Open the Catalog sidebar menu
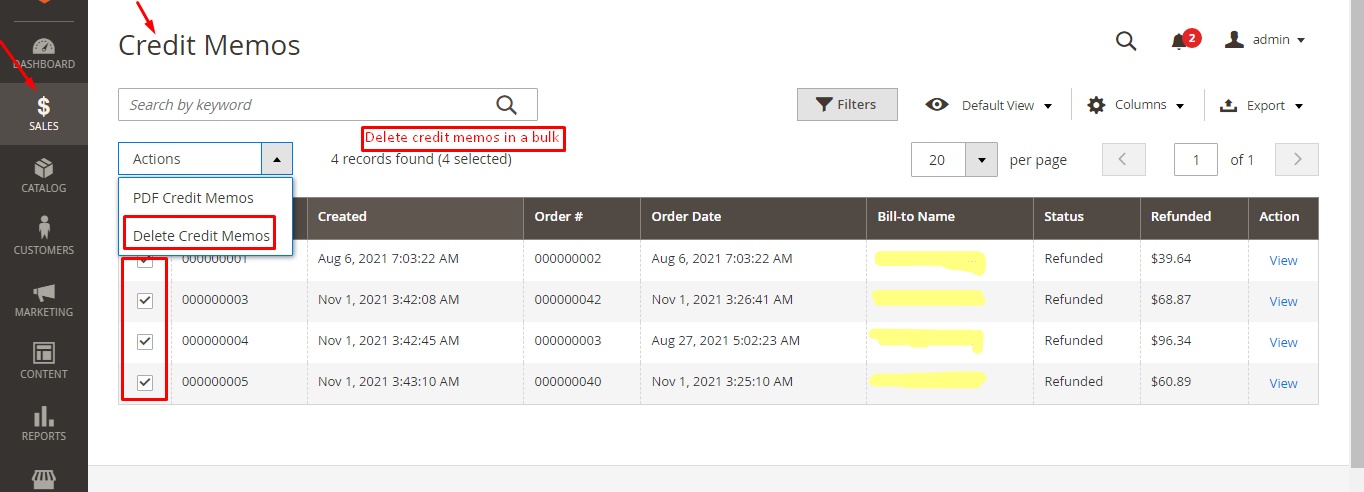Screen dimensions: 1364x492 click(x=43, y=177)
